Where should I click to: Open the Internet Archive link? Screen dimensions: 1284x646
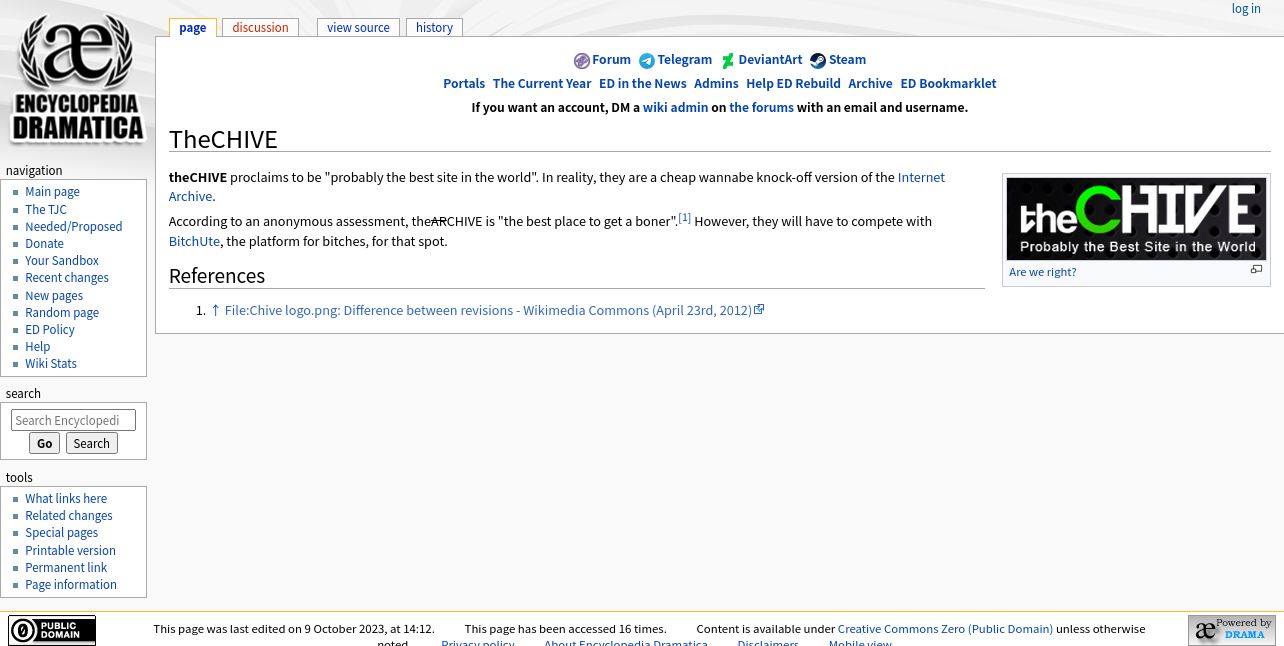click(921, 178)
